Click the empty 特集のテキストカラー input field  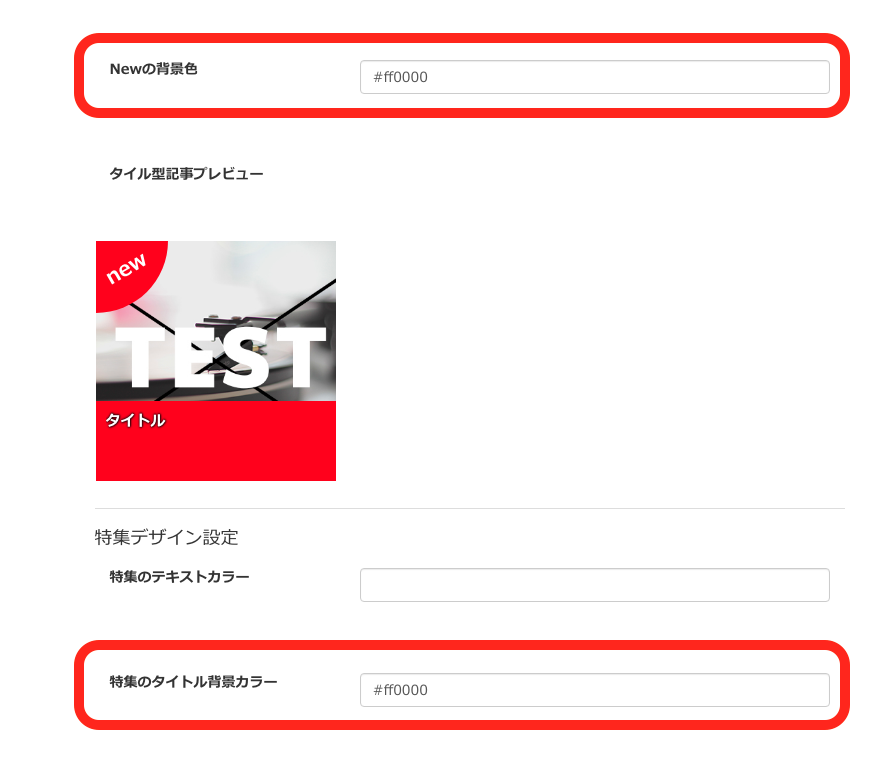(x=595, y=585)
